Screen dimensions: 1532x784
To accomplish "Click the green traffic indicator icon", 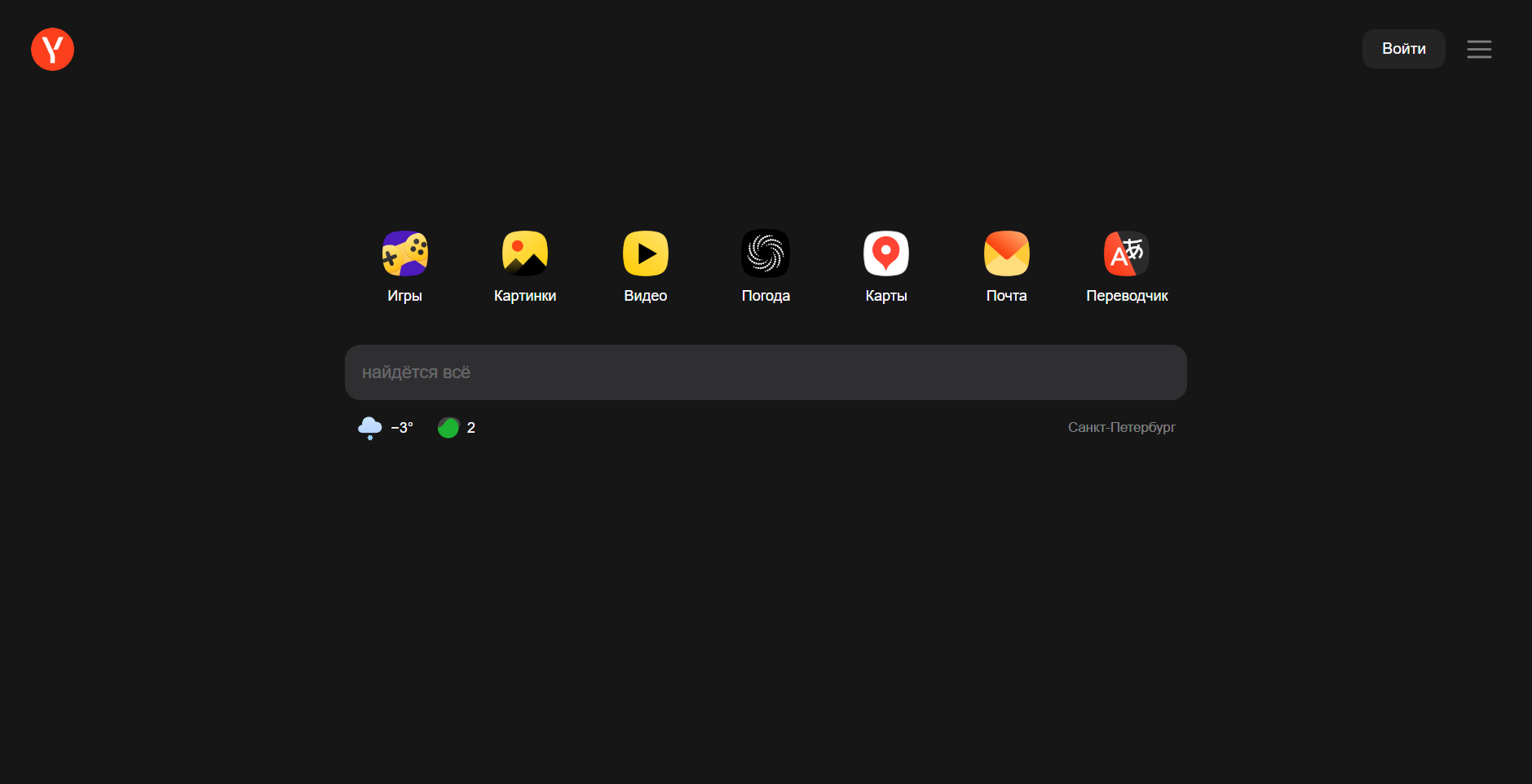I will tap(448, 428).
